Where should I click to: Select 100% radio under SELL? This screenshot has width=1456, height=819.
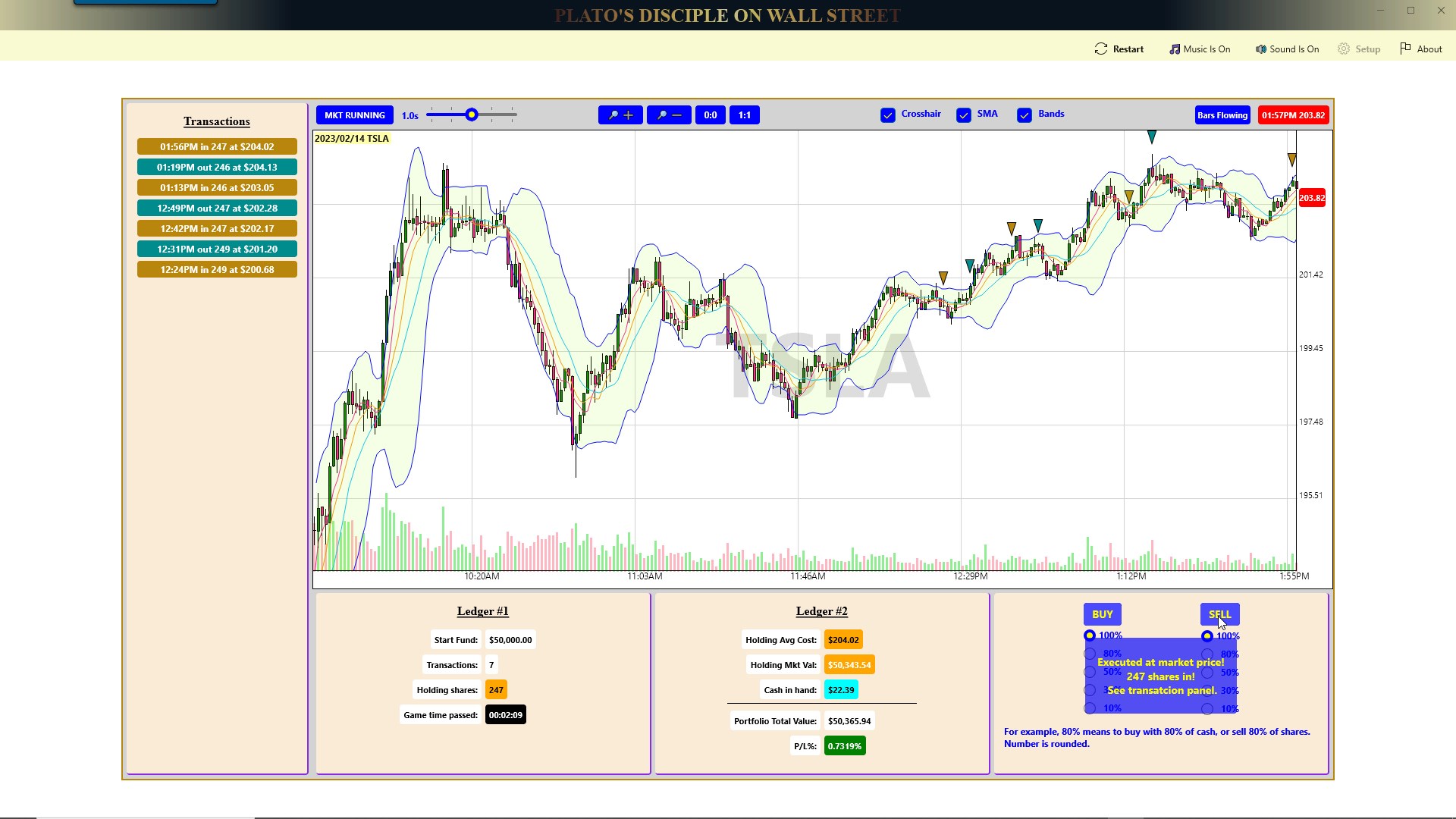click(1207, 636)
